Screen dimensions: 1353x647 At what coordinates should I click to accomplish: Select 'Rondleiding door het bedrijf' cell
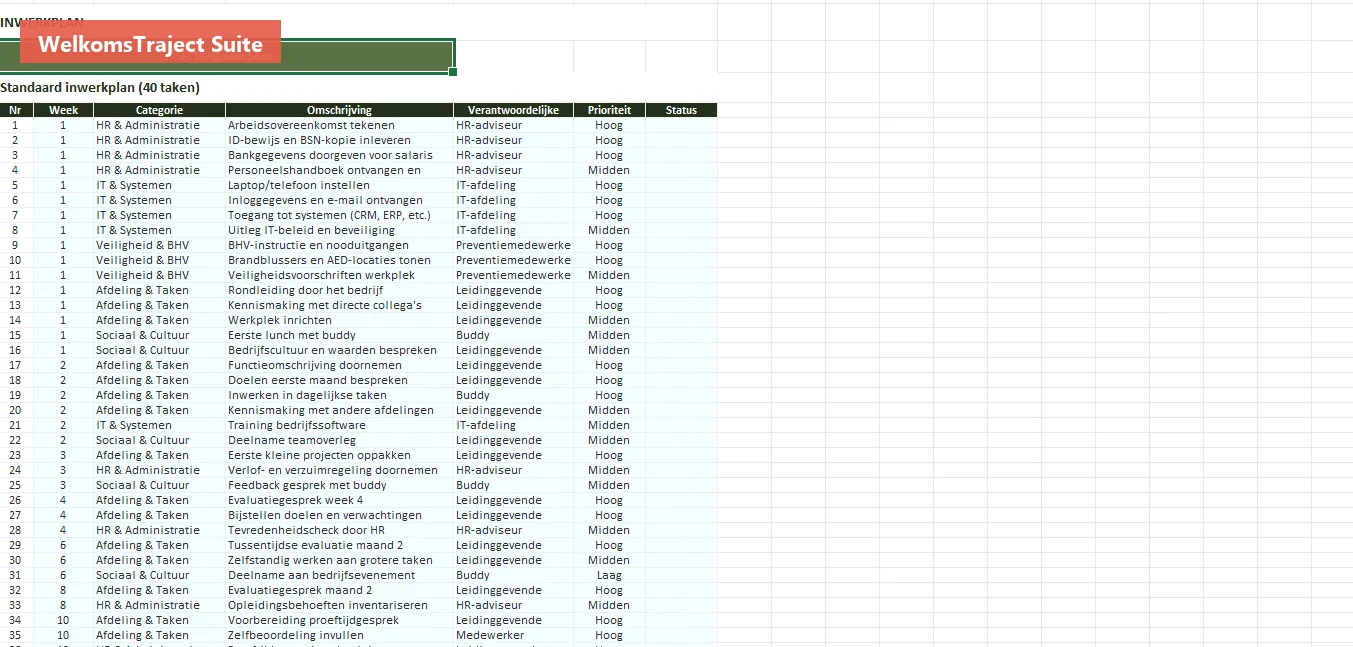point(340,290)
